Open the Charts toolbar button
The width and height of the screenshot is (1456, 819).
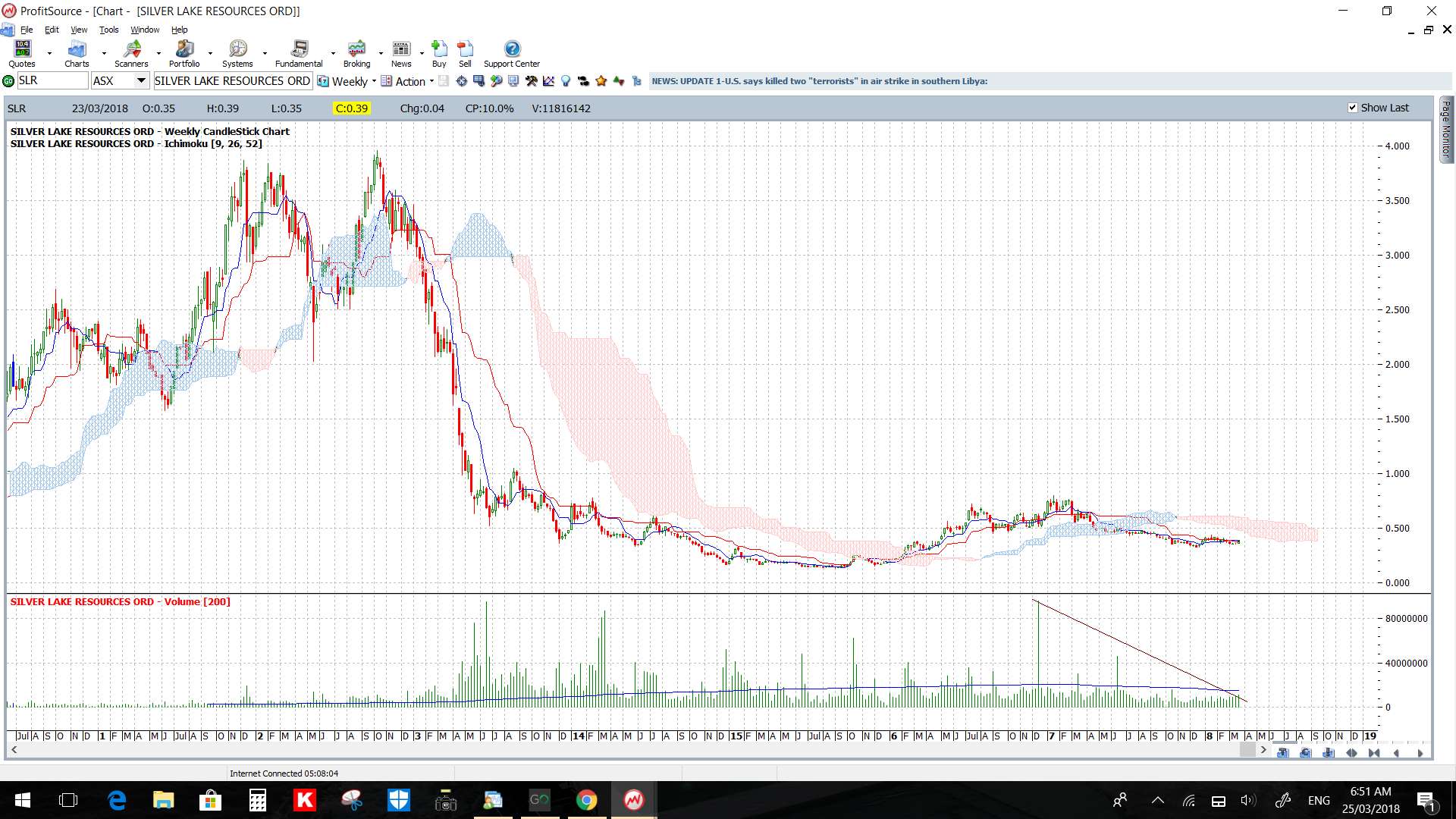[x=77, y=54]
